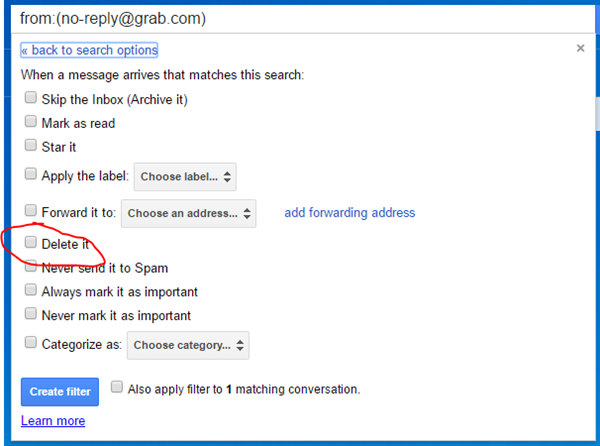Toggle the Categorize as checkbox
Viewport: 600px width, 446px height.
[x=30, y=345]
